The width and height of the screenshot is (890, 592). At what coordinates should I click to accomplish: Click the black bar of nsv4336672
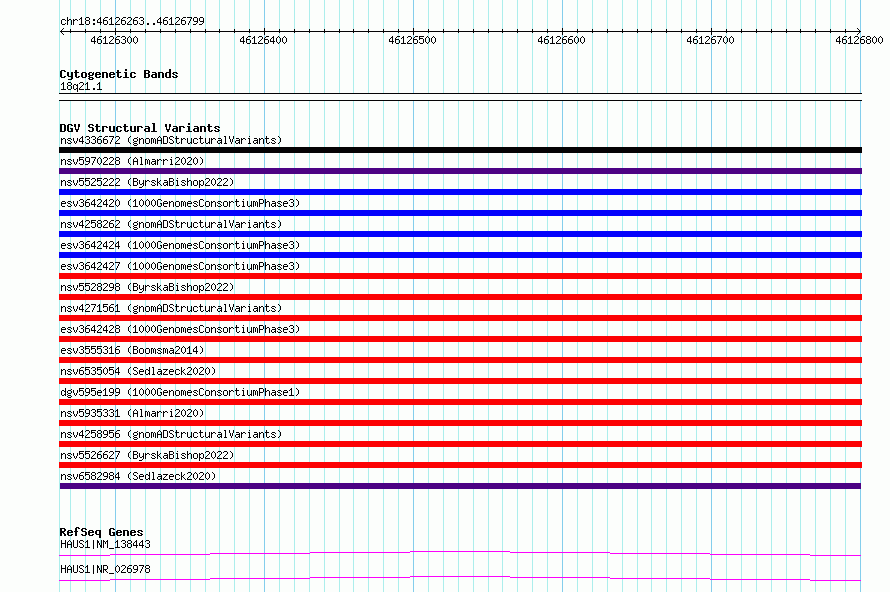pyautogui.click(x=460, y=150)
